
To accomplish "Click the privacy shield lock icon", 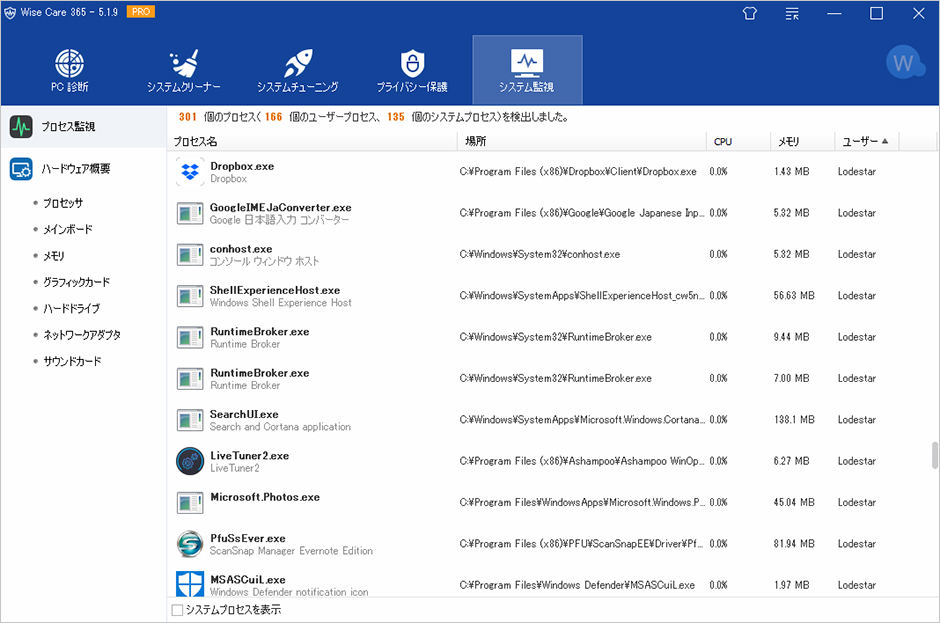I will pyautogui.click(x=412, y=62).
